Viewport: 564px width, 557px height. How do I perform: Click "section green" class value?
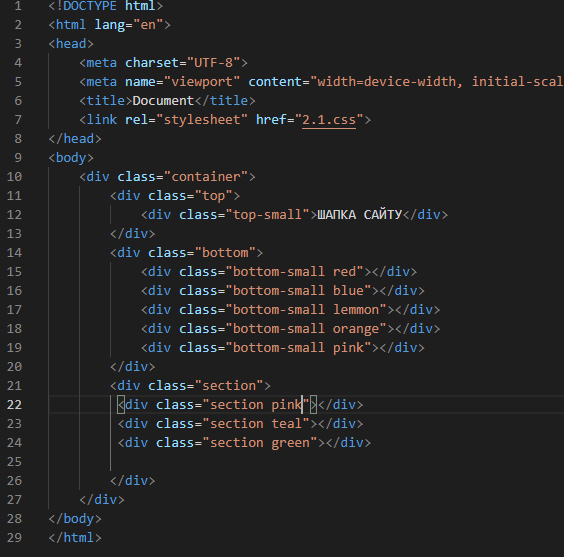[260, 443]
